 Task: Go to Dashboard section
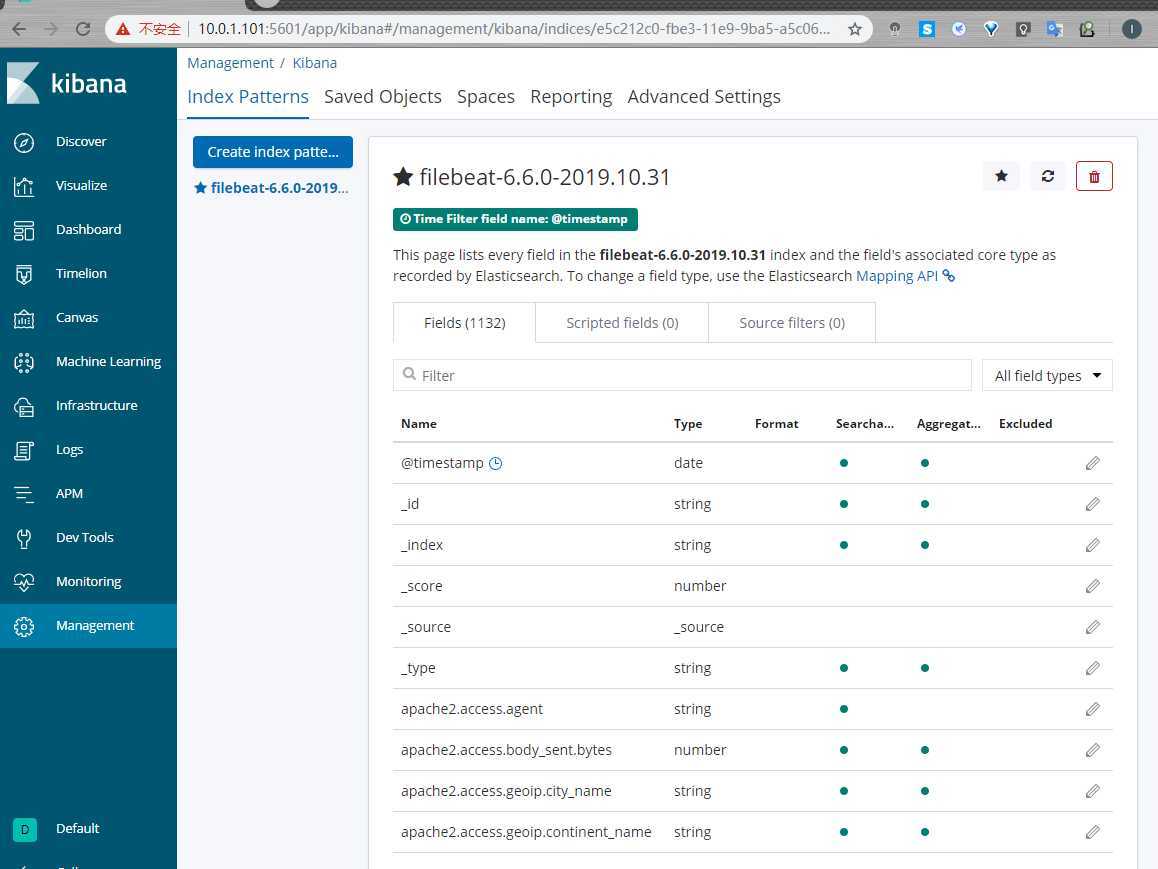pos(89,230)
